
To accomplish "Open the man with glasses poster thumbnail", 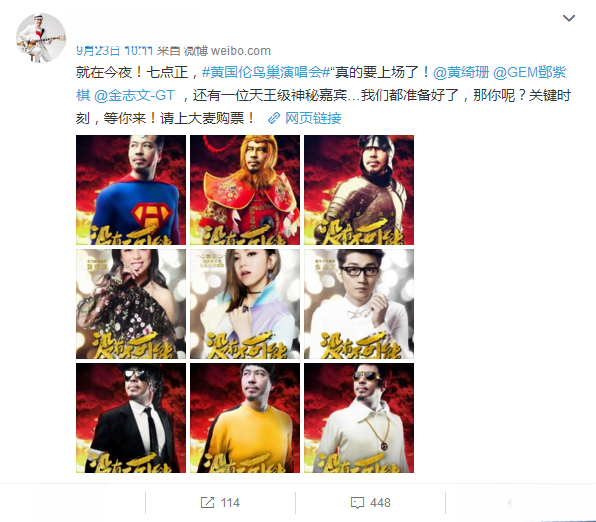I will click(359, 304).
